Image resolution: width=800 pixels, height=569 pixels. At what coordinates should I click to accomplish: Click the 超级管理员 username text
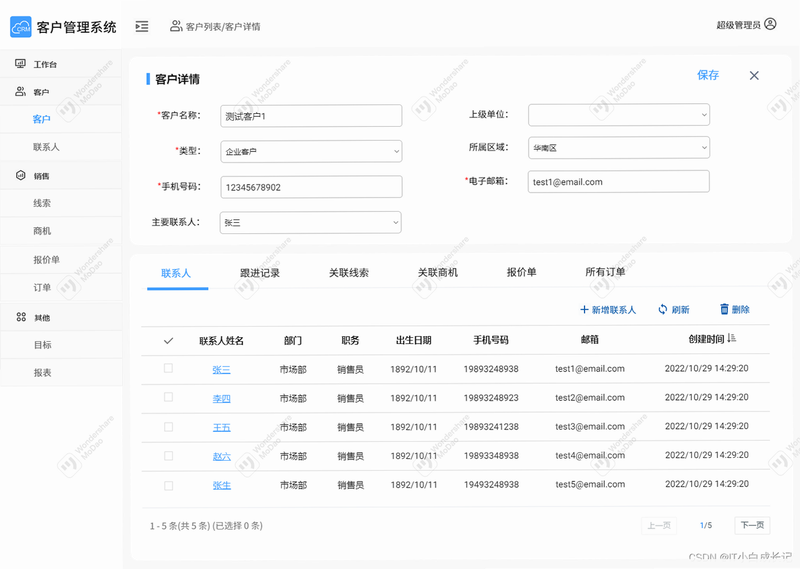(738, 25)
